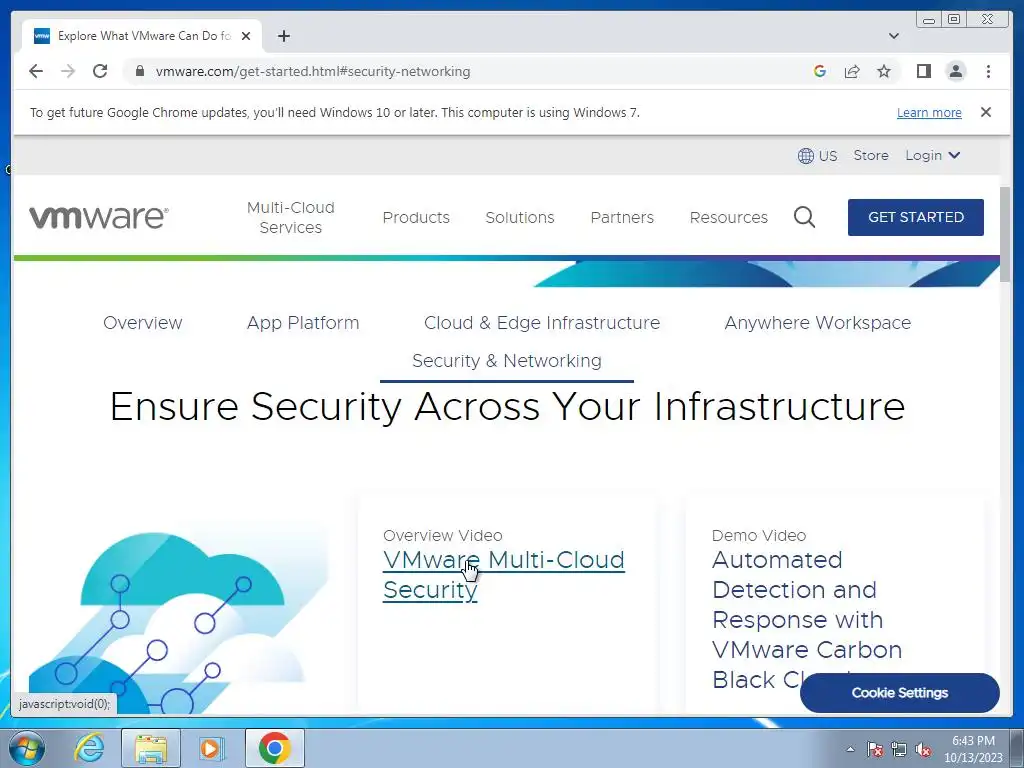Change region via globe US
Viewport: 1024px width, 768px height.
(817, 155)
